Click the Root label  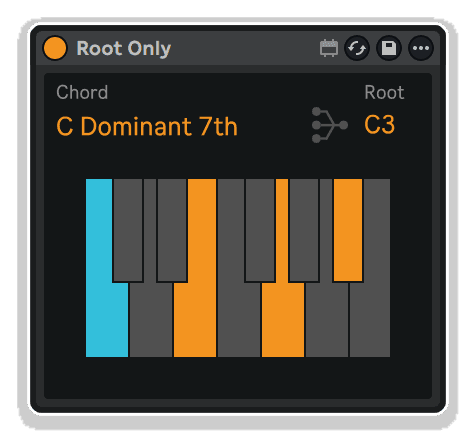[x=384, y=92]
